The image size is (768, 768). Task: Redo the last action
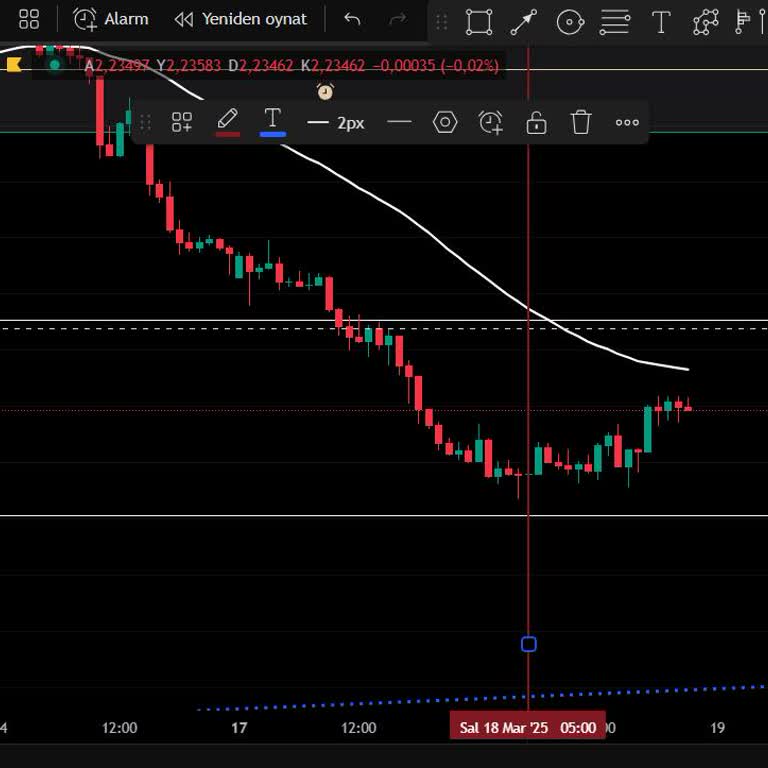coord(398,20)
